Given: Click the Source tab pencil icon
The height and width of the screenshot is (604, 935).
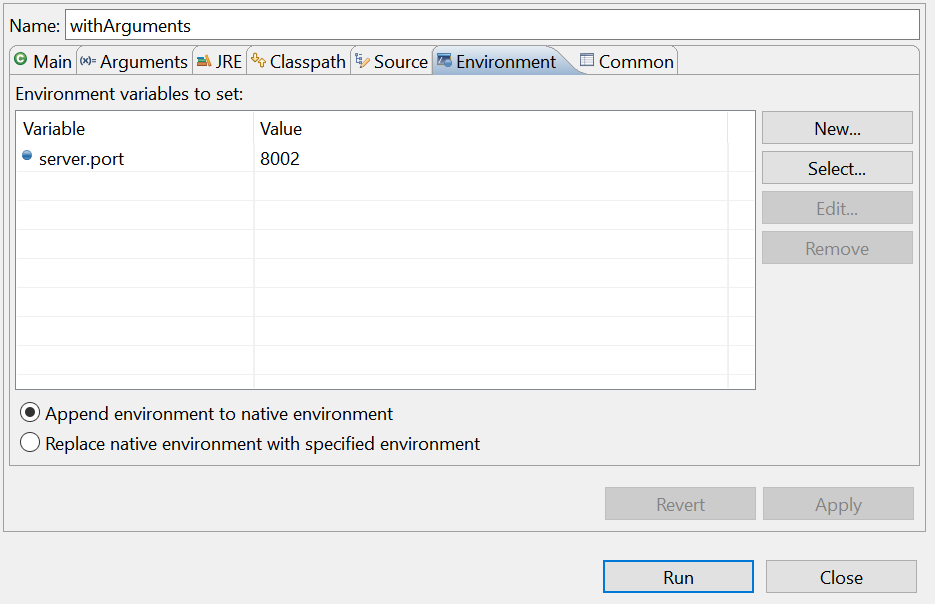Looking at the screenshot, I should click(x=362, y=60).
